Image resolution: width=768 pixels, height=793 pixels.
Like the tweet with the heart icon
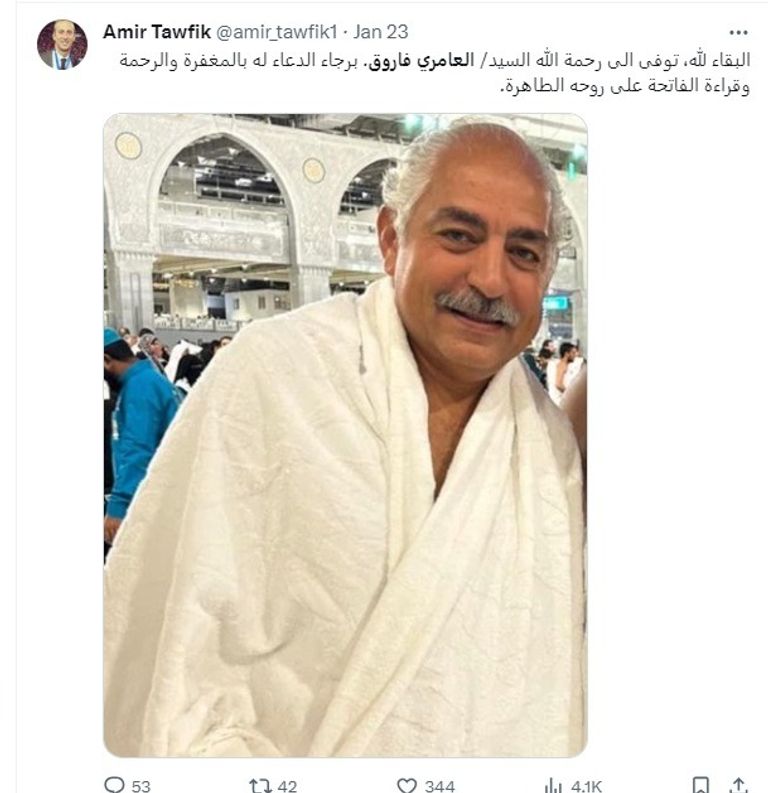click(x=406, y=785)
